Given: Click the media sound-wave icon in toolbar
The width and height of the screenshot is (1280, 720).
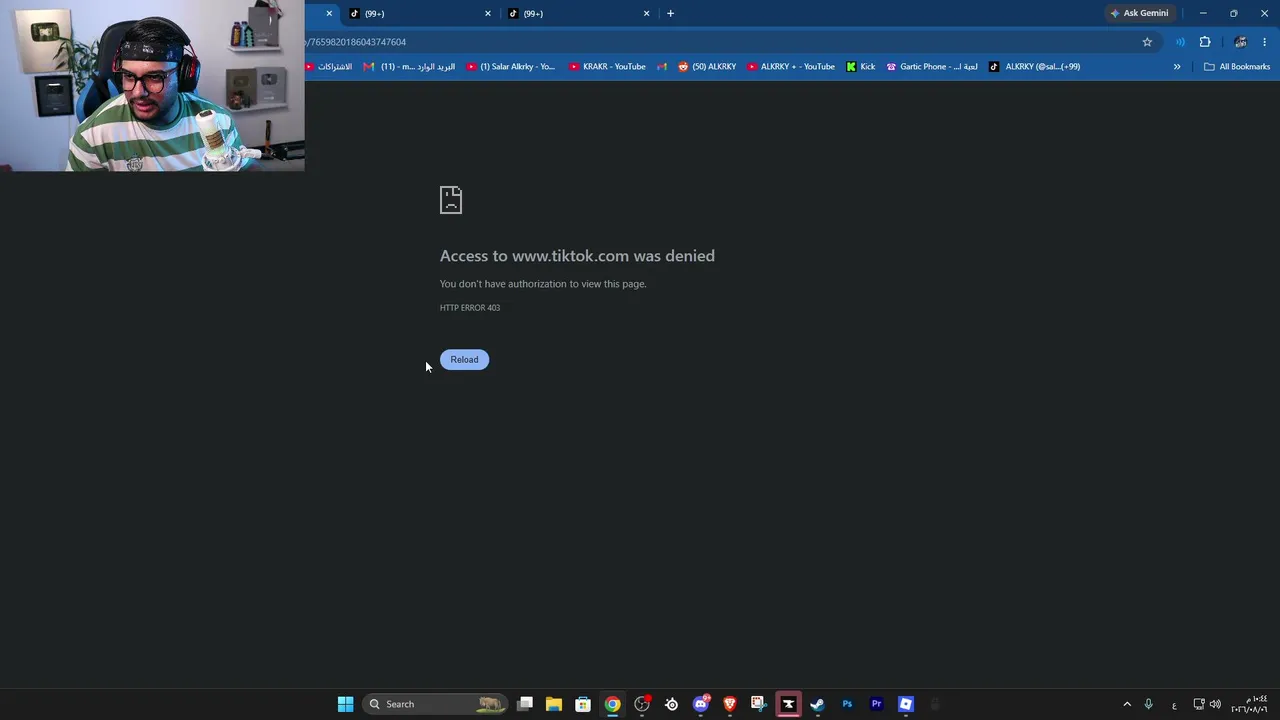Looking at the screenshot, I should (1180, 42).
